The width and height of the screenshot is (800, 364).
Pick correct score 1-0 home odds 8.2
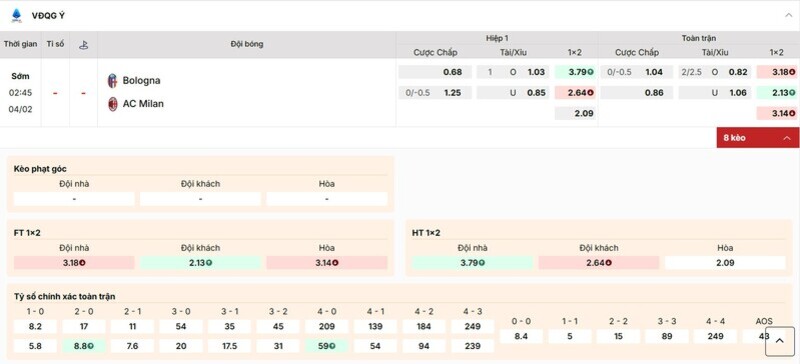tap(35, 327)
